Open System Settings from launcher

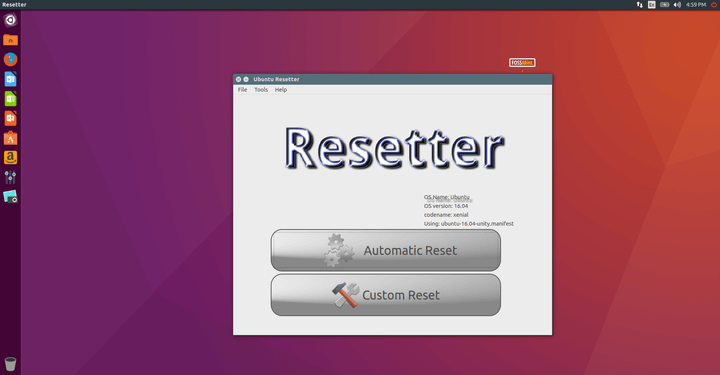click(x=10, y=177)
